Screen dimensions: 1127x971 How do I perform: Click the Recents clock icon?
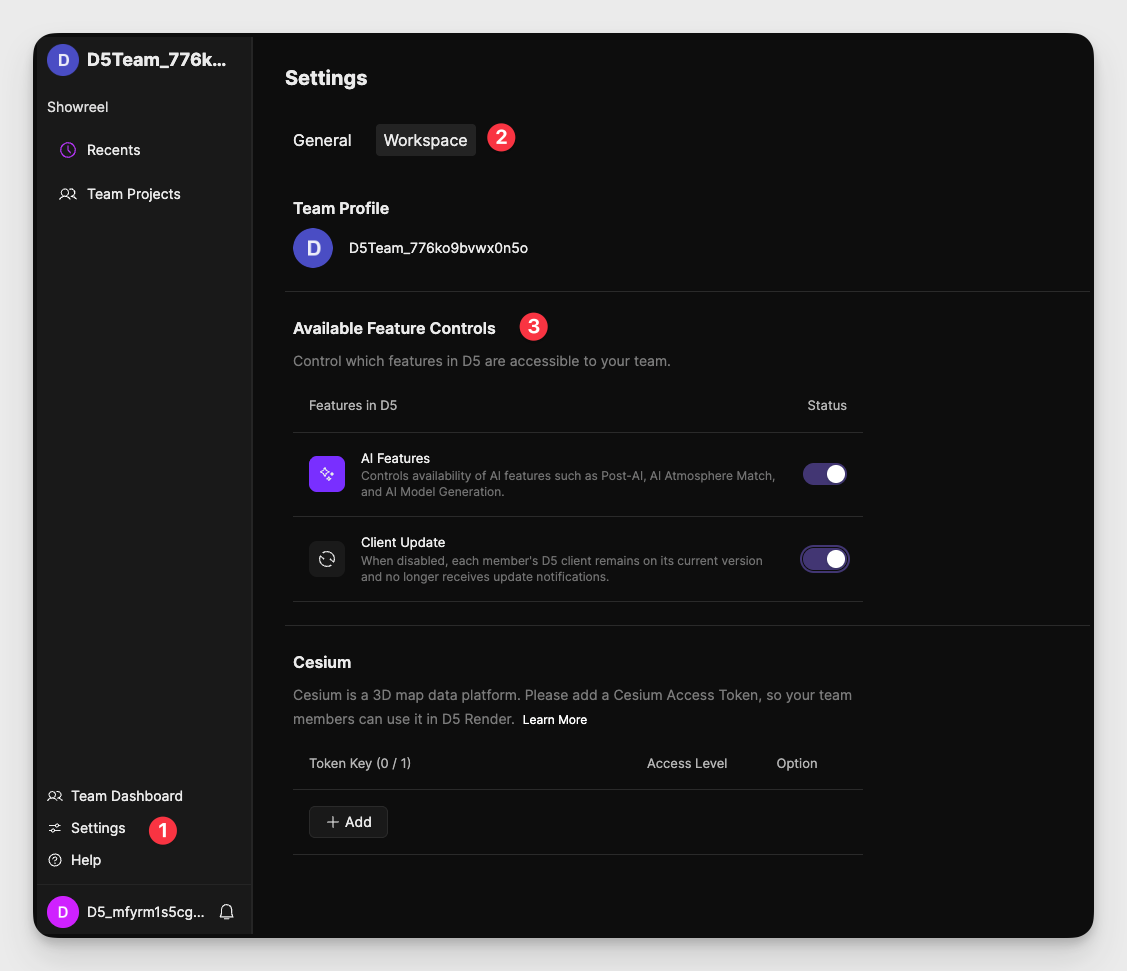(68, 150)
